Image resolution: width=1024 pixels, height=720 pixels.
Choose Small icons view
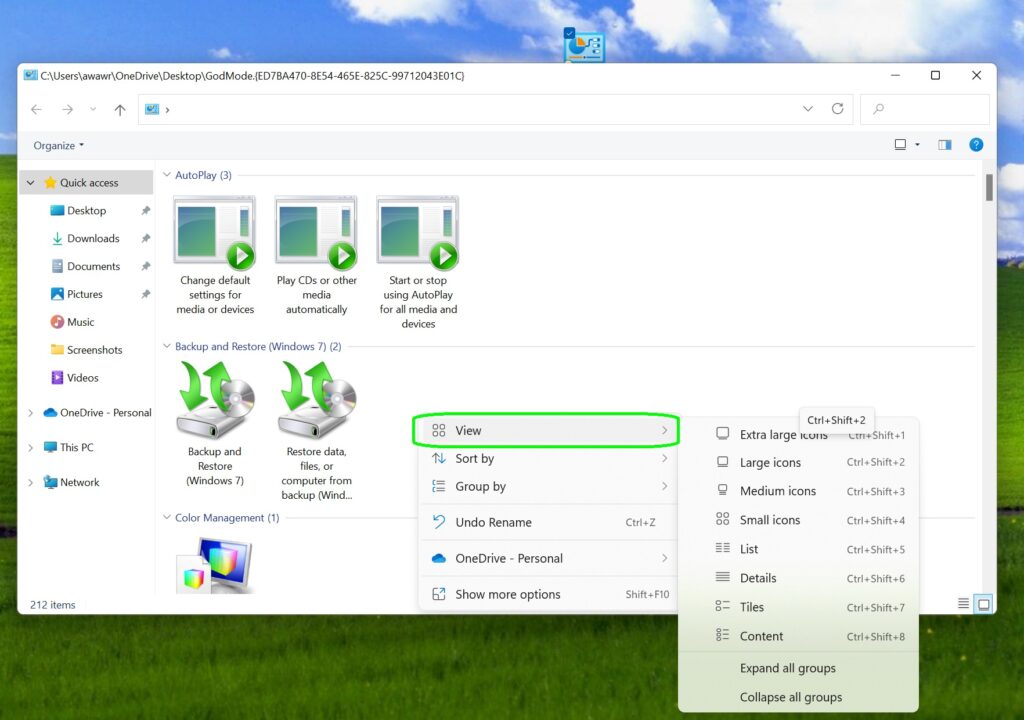[x=798, y=520]
